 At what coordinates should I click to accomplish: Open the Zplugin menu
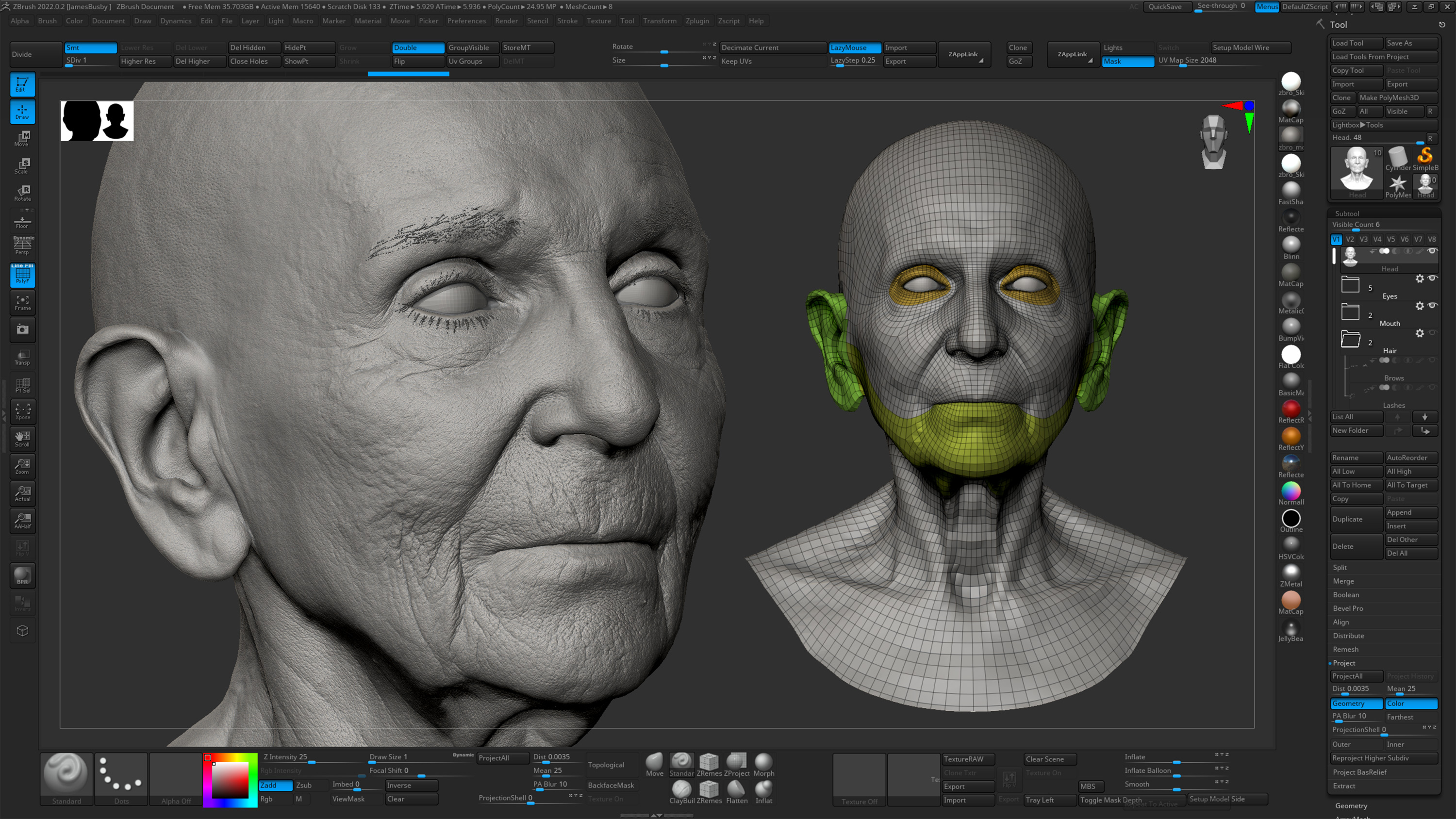(x=697, y=21)
